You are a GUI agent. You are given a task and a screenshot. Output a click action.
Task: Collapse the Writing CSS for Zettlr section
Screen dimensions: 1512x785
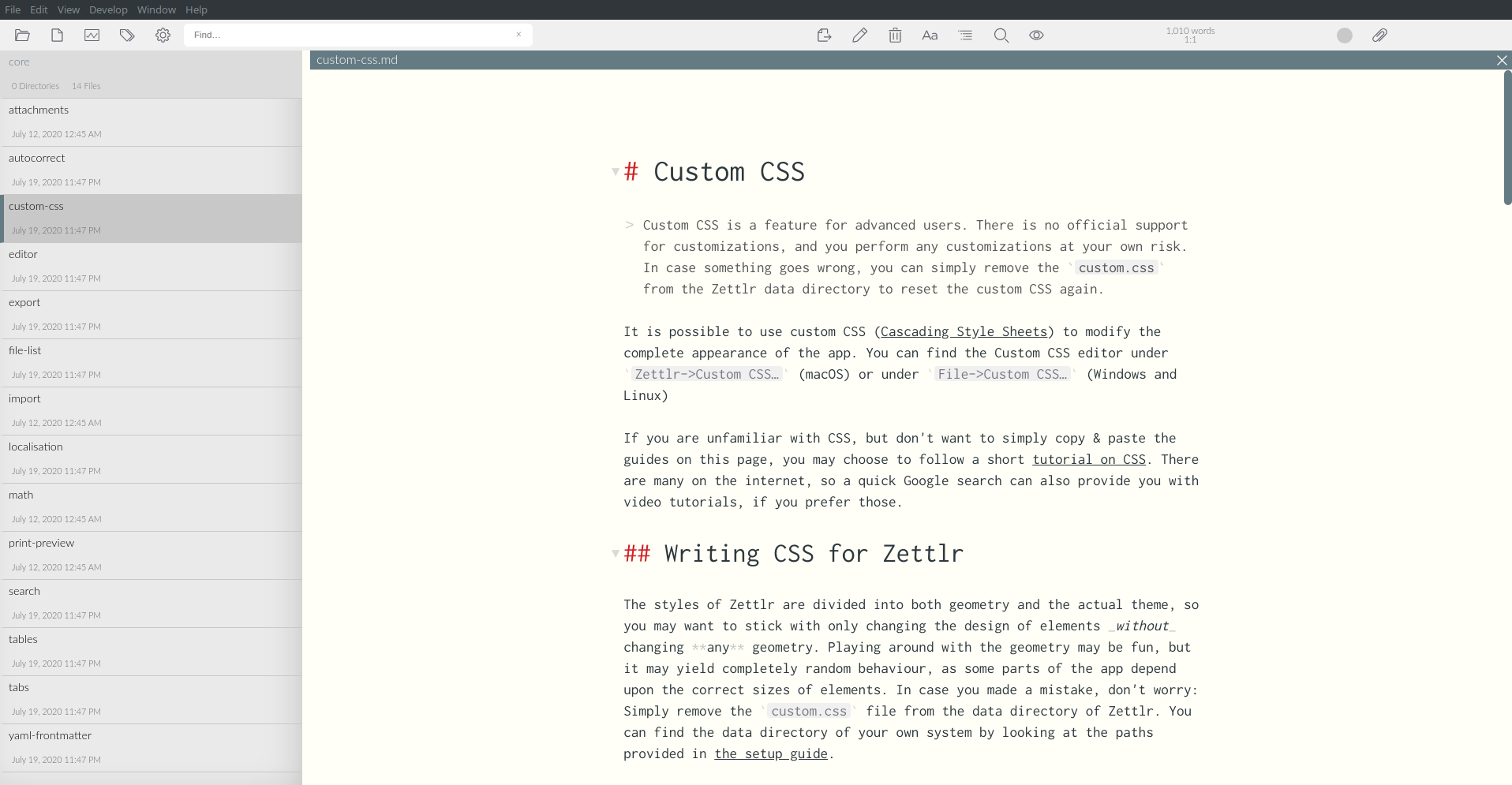pyautogui.click(x=616, y=554)
